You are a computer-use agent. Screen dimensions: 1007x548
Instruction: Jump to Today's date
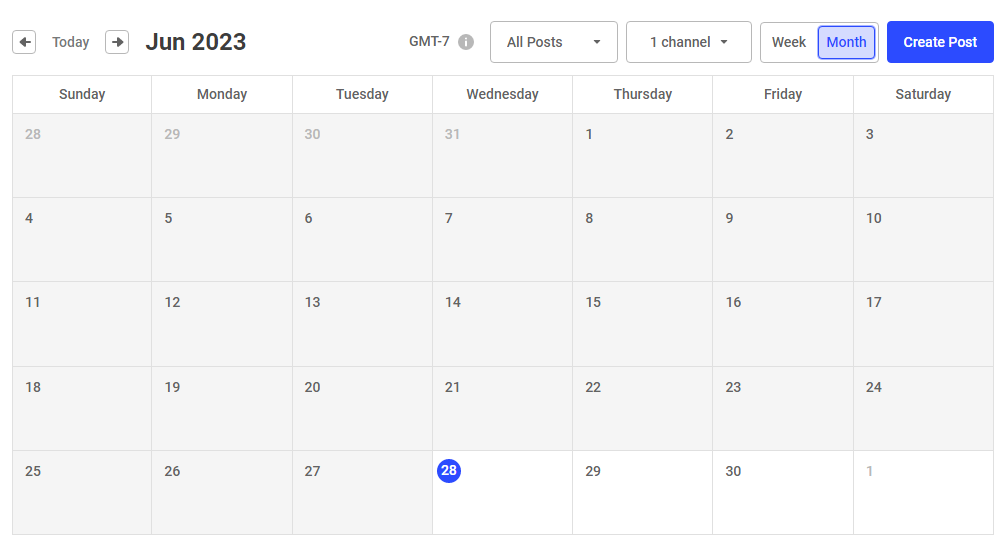71,42
